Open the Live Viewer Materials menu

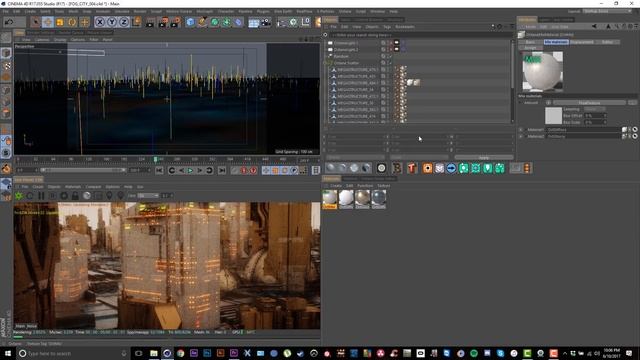pyautogui.click(x=73, y=187)
